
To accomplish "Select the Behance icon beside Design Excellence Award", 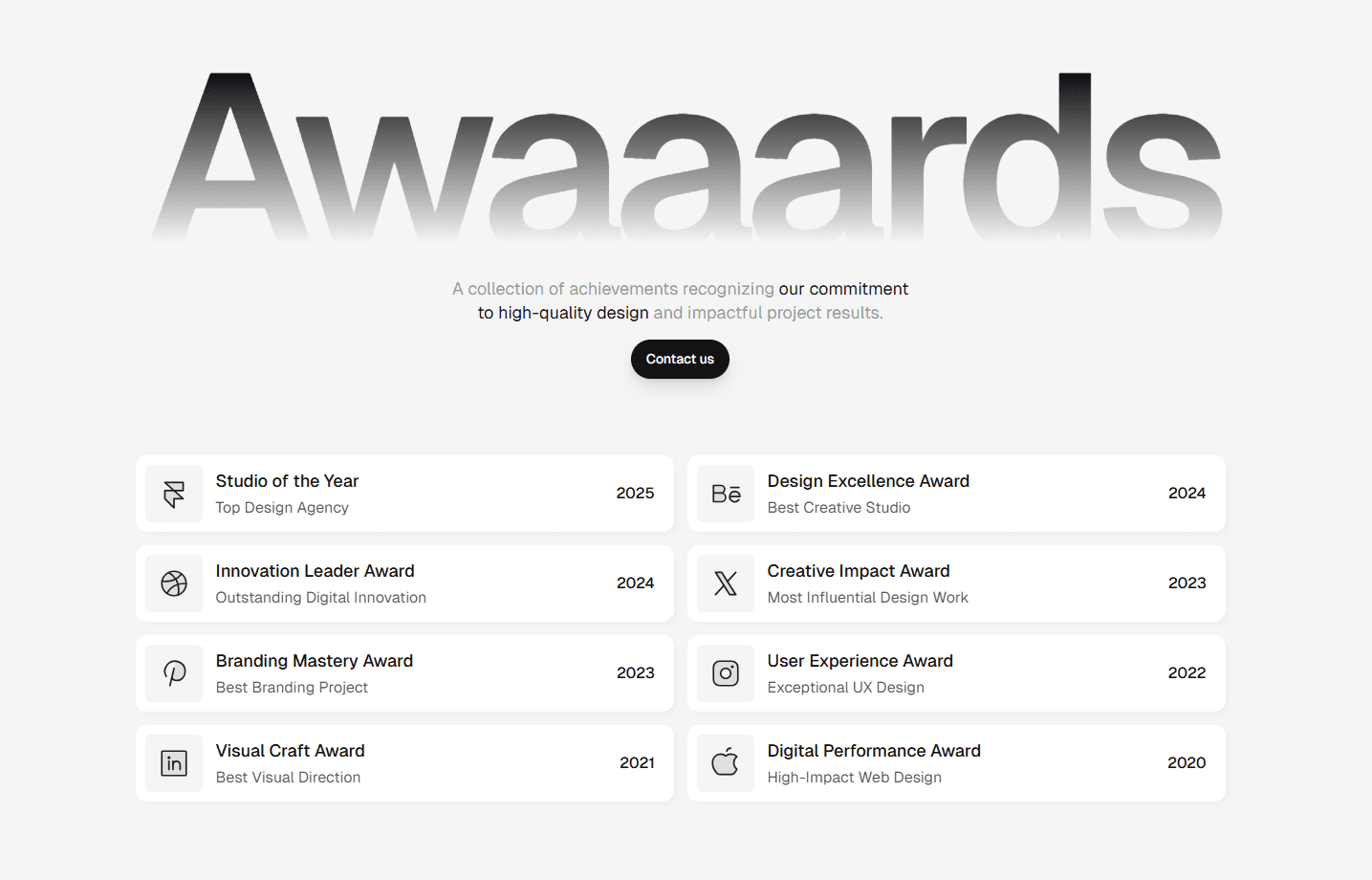I will (726, 494).
